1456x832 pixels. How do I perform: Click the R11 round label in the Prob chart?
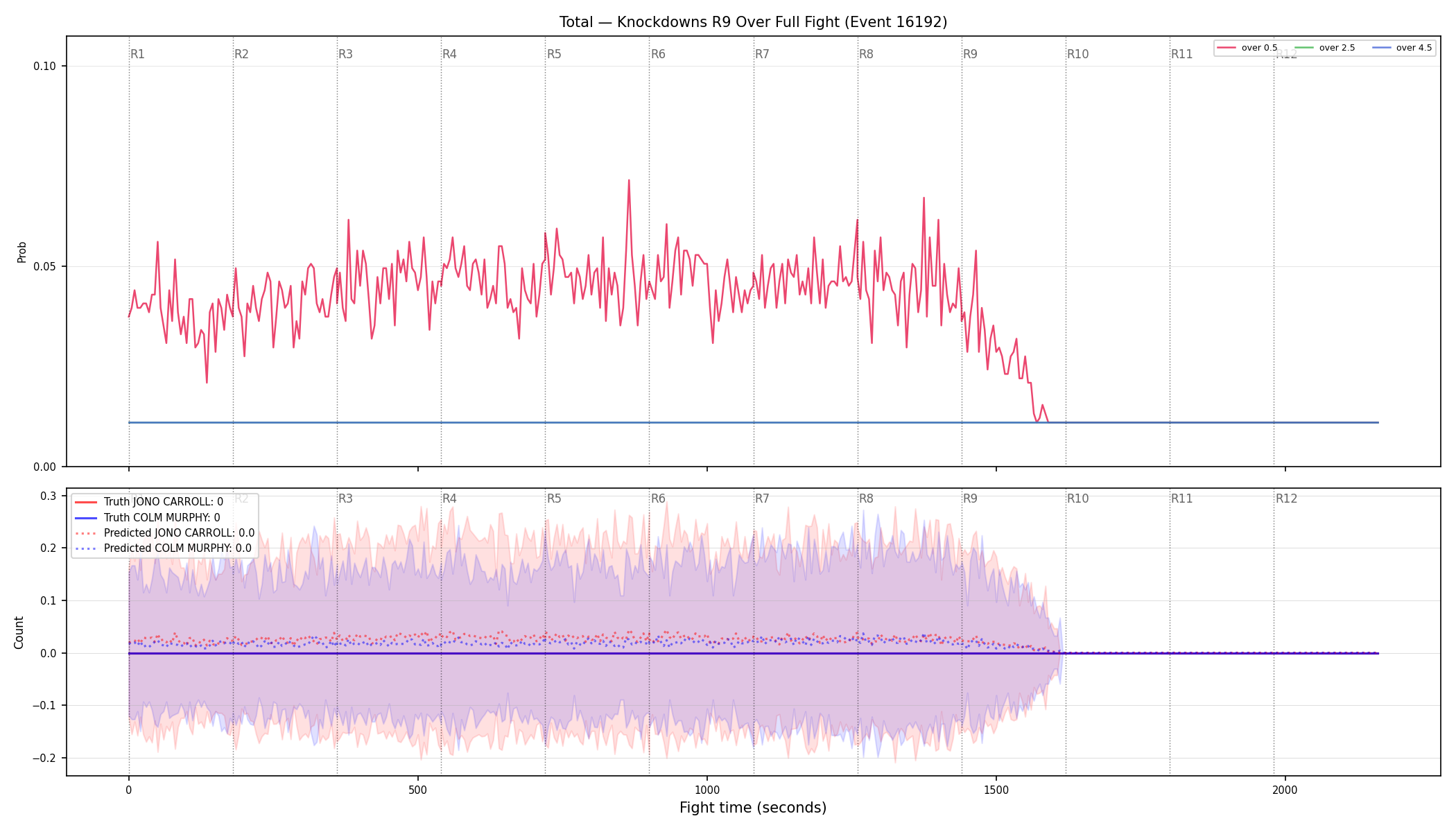click(1181, 54)
